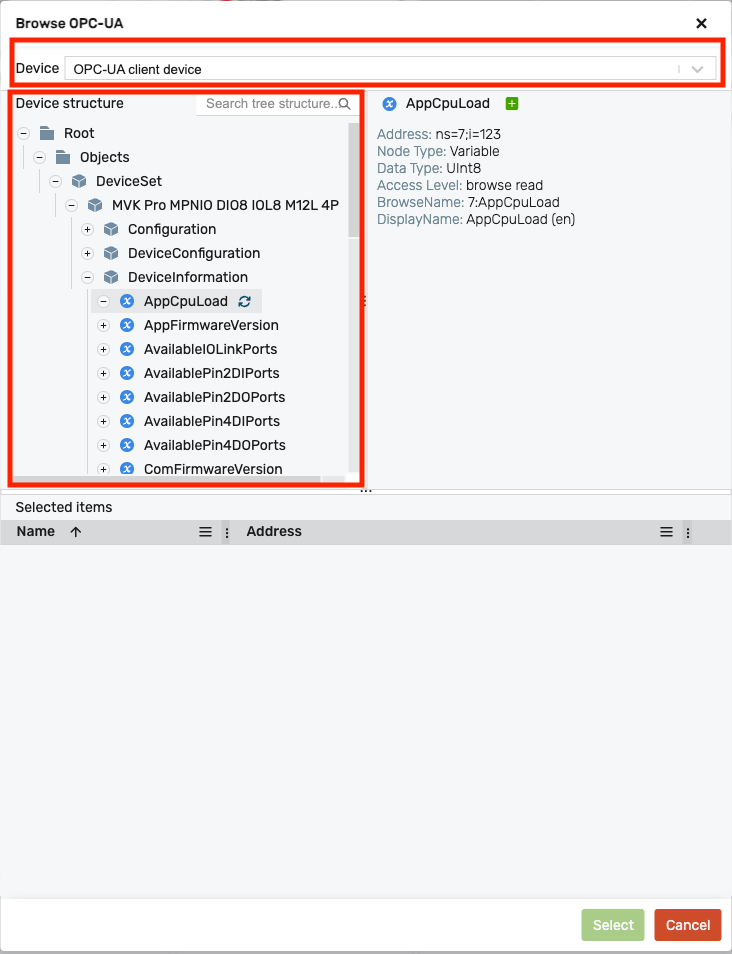
Task: Expand the AppFirmwareVersion node
Action: coord(103,326)
